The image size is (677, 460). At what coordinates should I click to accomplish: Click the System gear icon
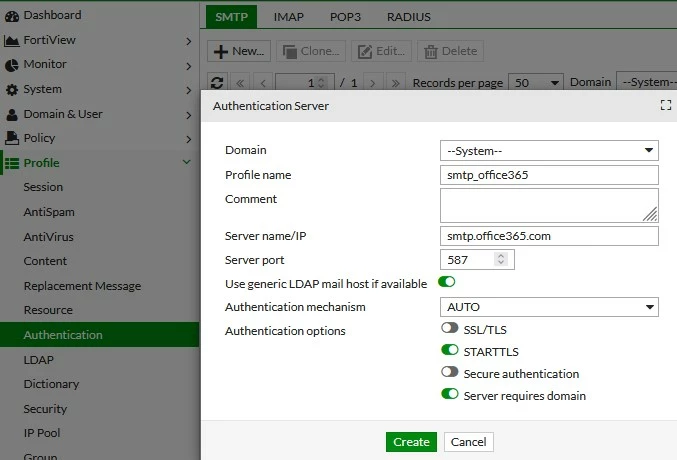pyautogui.click(x=12, y=90)
